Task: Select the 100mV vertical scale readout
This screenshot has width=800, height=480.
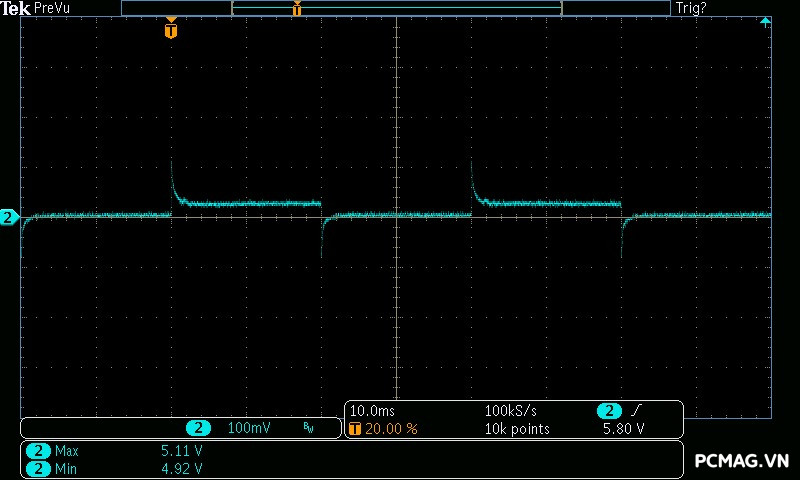Action: tap(249, 428)
